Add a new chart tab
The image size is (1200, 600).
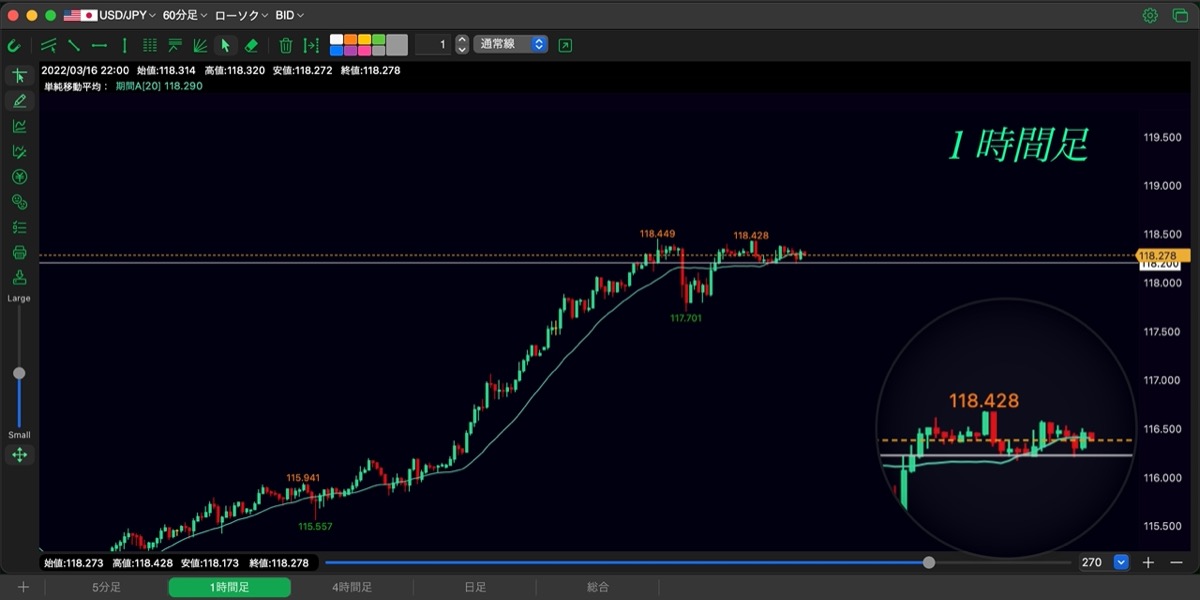23,588
